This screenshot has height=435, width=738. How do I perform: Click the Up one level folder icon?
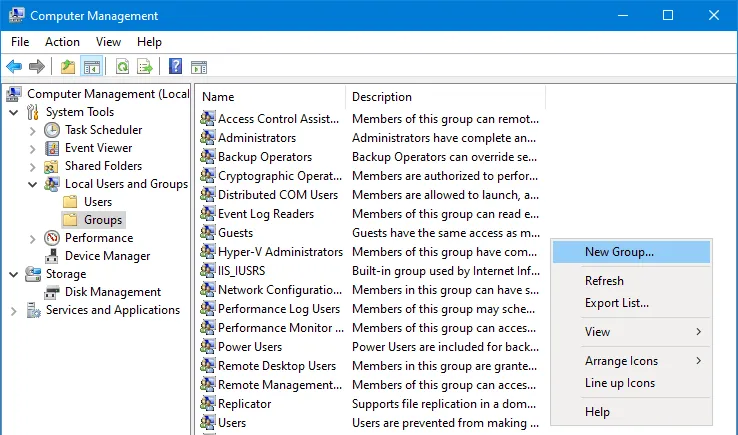[68, 67]
